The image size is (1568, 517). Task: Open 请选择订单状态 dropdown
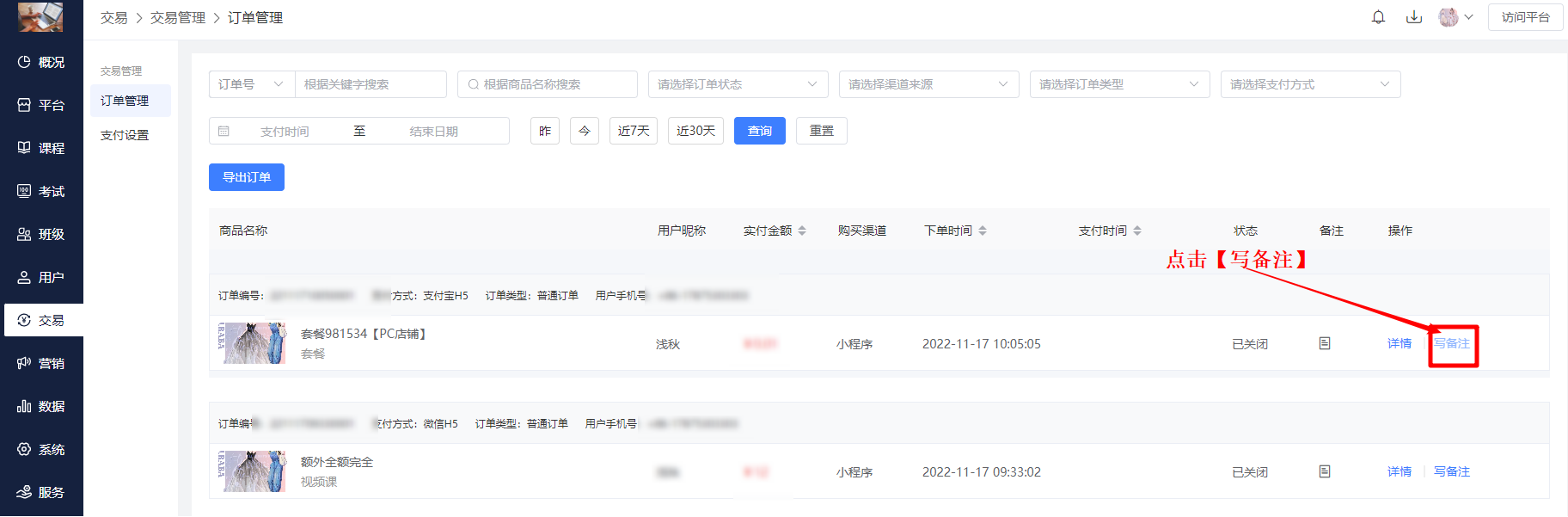[738, 84]
